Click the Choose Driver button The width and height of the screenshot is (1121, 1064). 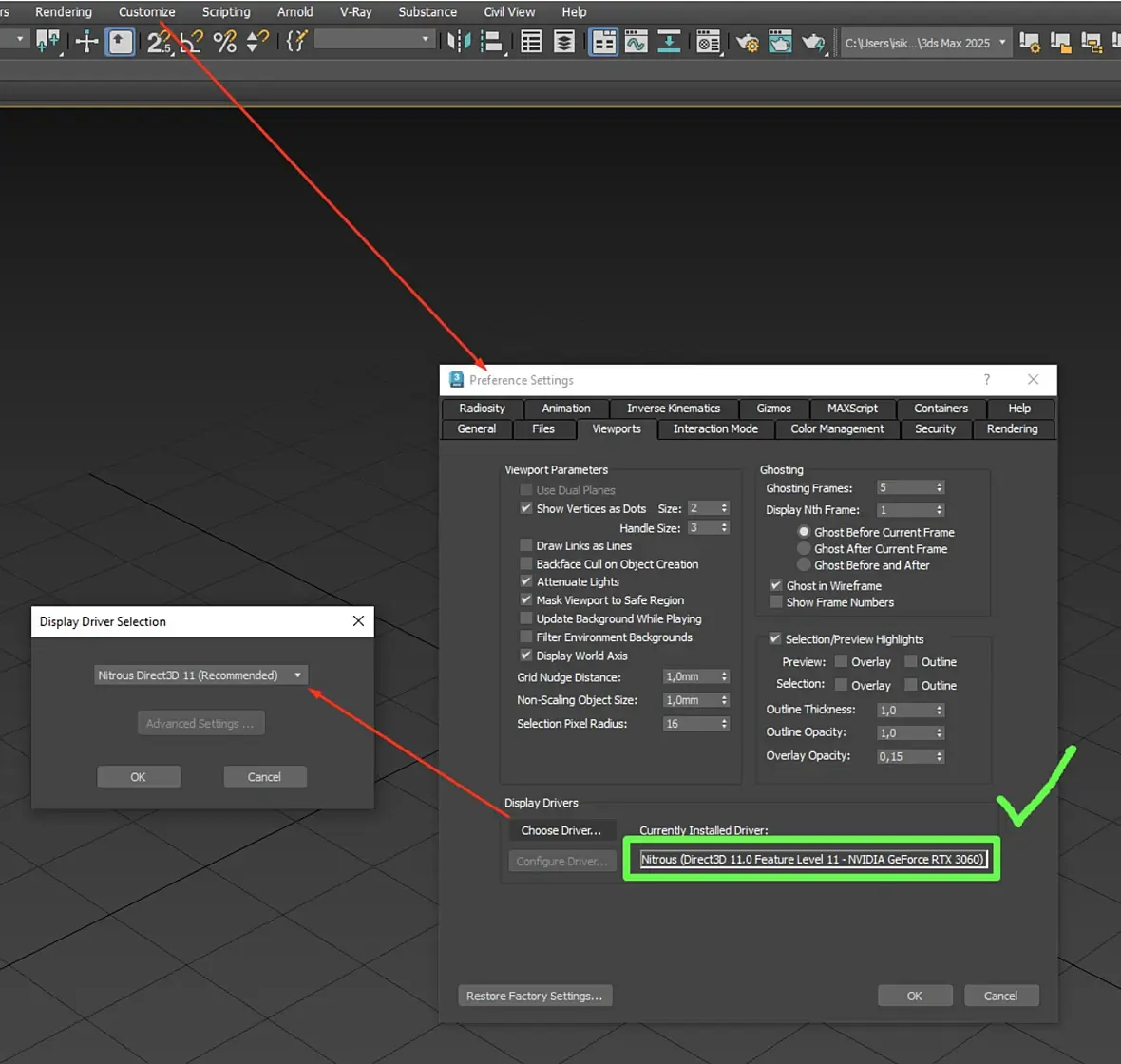(x=560, y=830)
